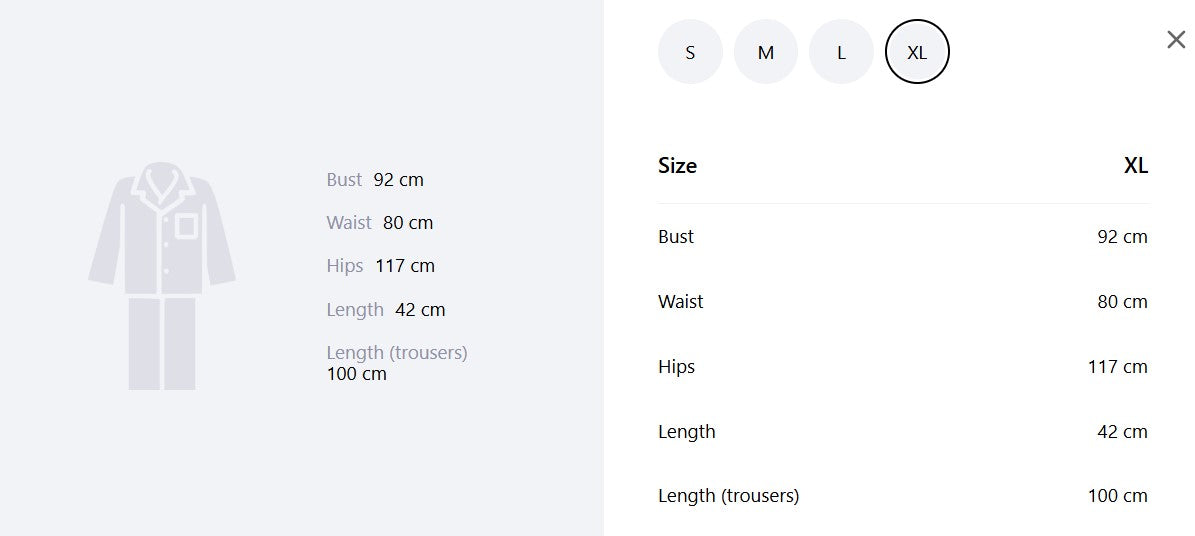This screenshot has width=1195, height=536.
Task: Click the trousers part of illustration
Action: 162,344
